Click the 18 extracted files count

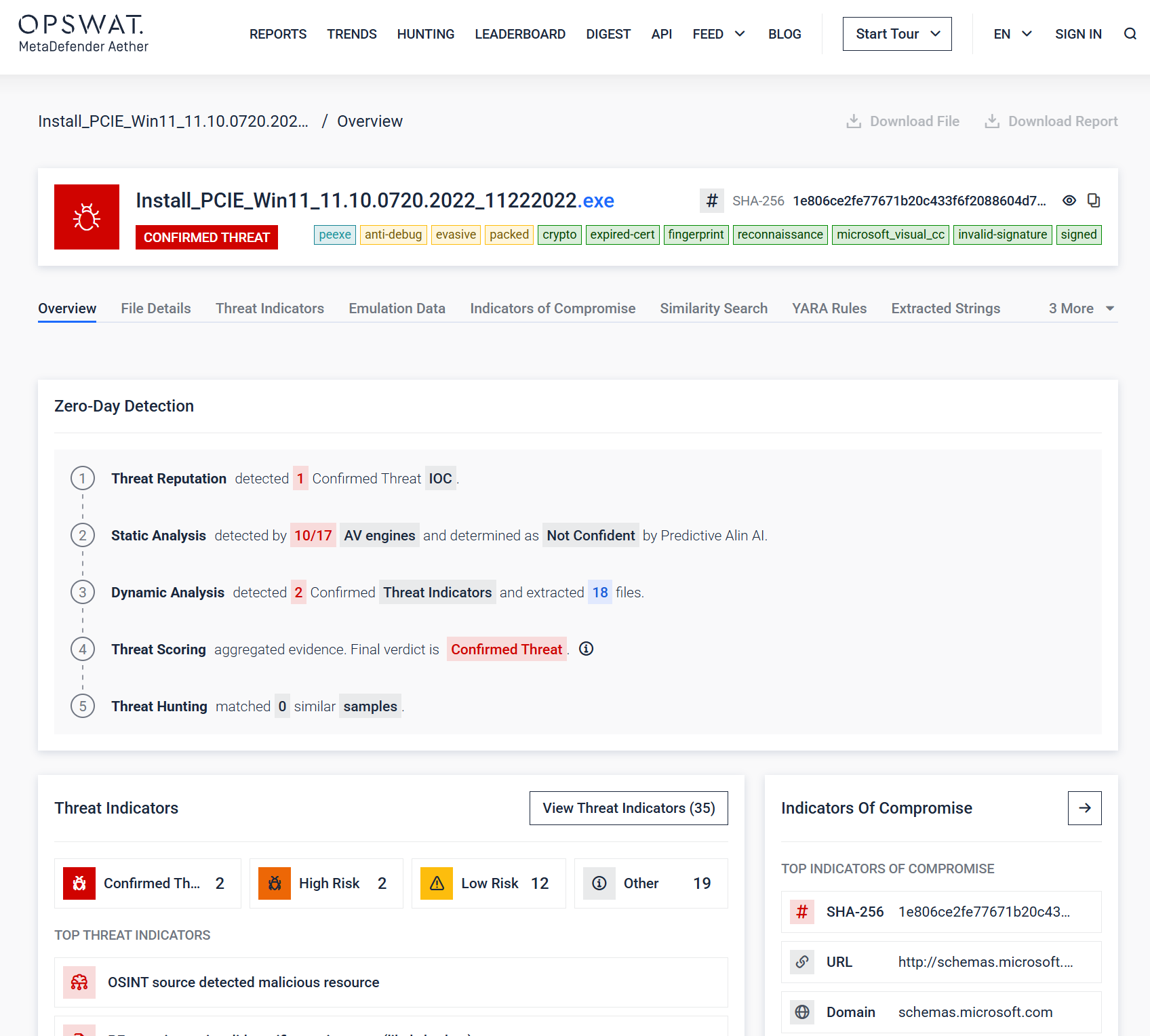(x=600, y=593)
